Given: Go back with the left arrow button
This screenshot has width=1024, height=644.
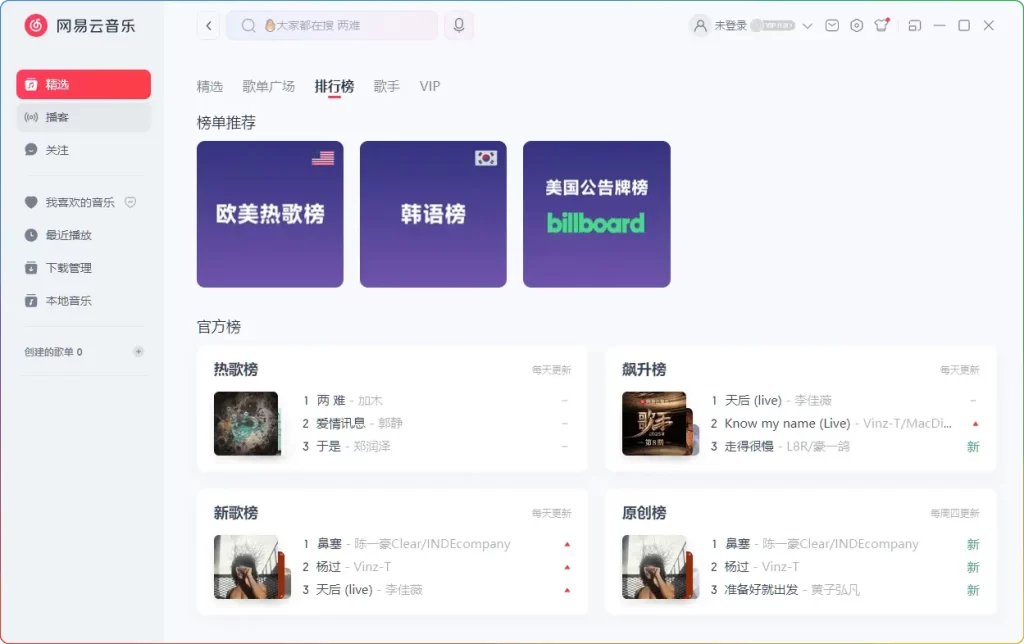Looking at the screenshot, I should click(208, 25).
